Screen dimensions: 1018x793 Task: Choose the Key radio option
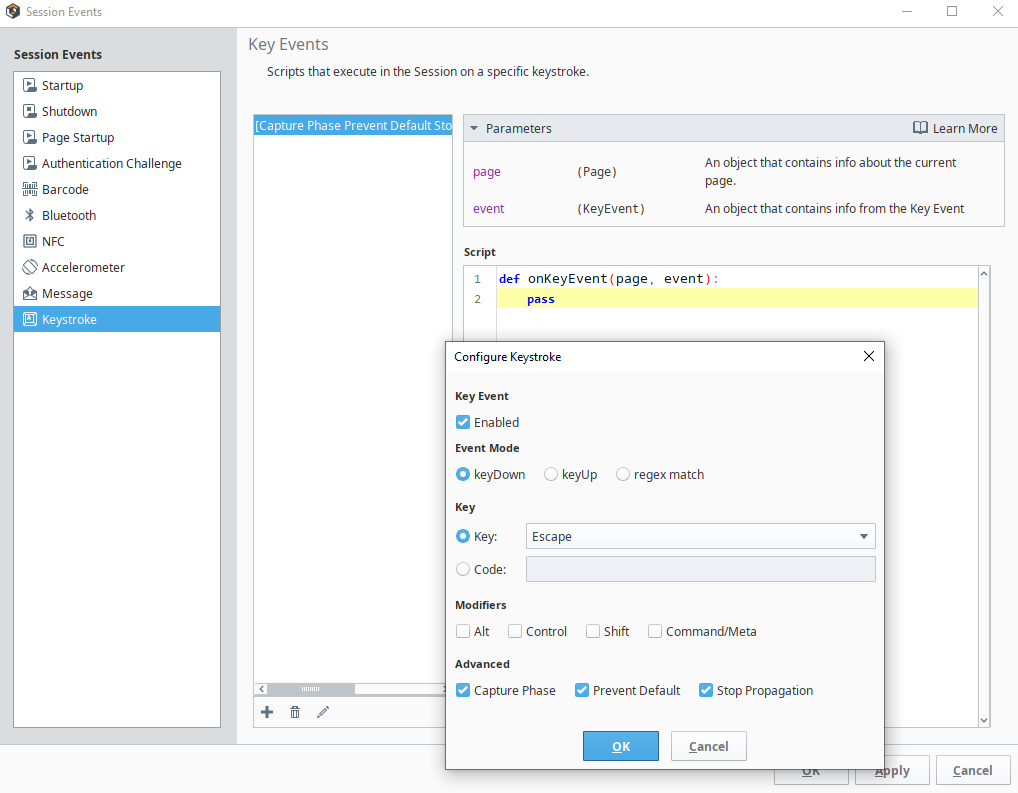pyautogui.click(x=463, y=536)
